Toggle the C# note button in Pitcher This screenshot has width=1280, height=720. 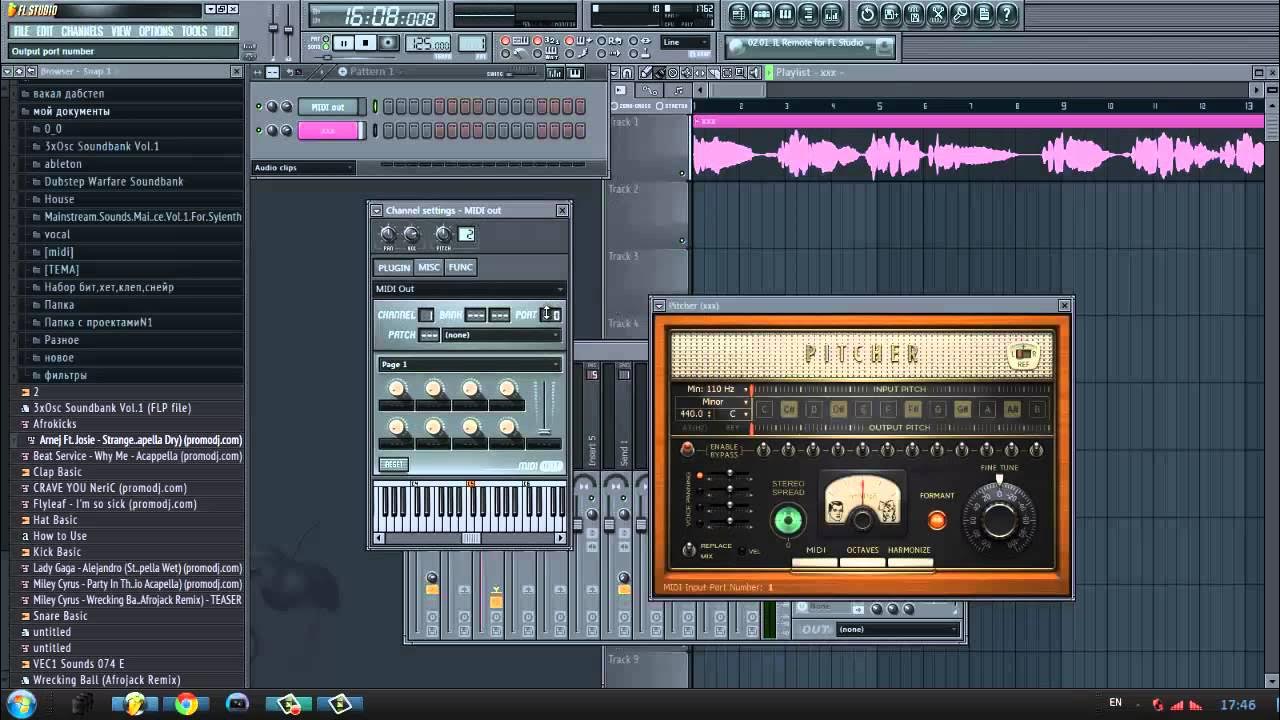click(788, 409)
